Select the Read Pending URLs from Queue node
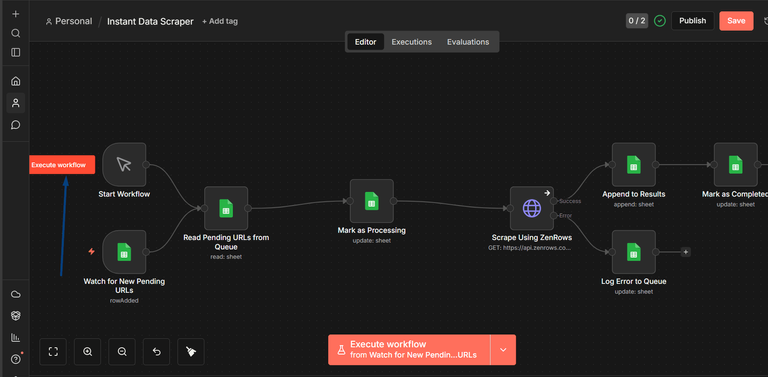The width and height of the screenshot is (768, 377). (x=226, y=208)
